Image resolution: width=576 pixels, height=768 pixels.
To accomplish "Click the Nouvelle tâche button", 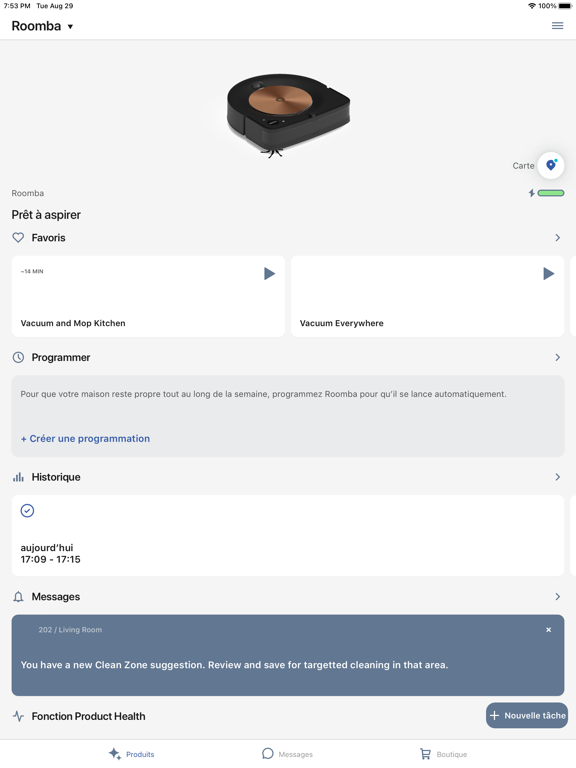I will pyautogui.click(x=527, y=716).
